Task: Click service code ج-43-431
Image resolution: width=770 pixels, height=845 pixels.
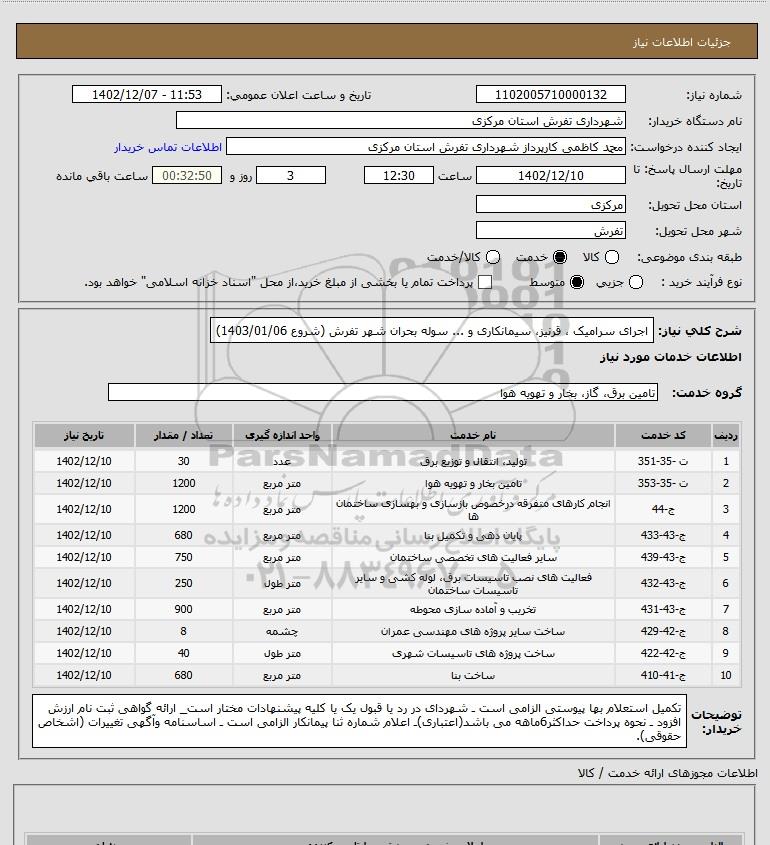Action: tap(663, 609)
